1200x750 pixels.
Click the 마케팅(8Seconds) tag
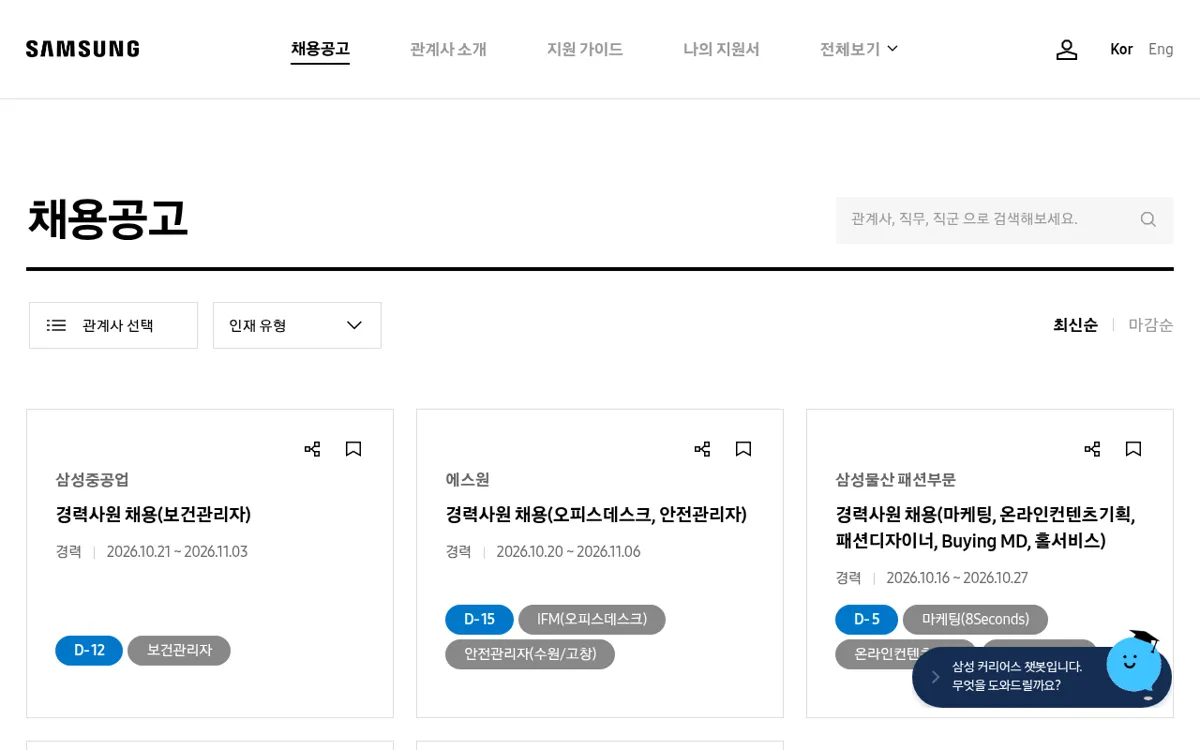[975, 619]
